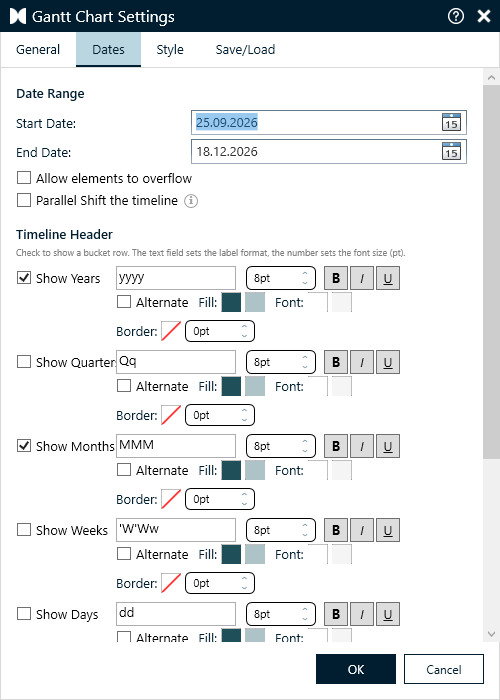This screenshot has height=700, width=500.
Task: Open the Months font size 8pt spinner
Action: (x=281, y=446)
